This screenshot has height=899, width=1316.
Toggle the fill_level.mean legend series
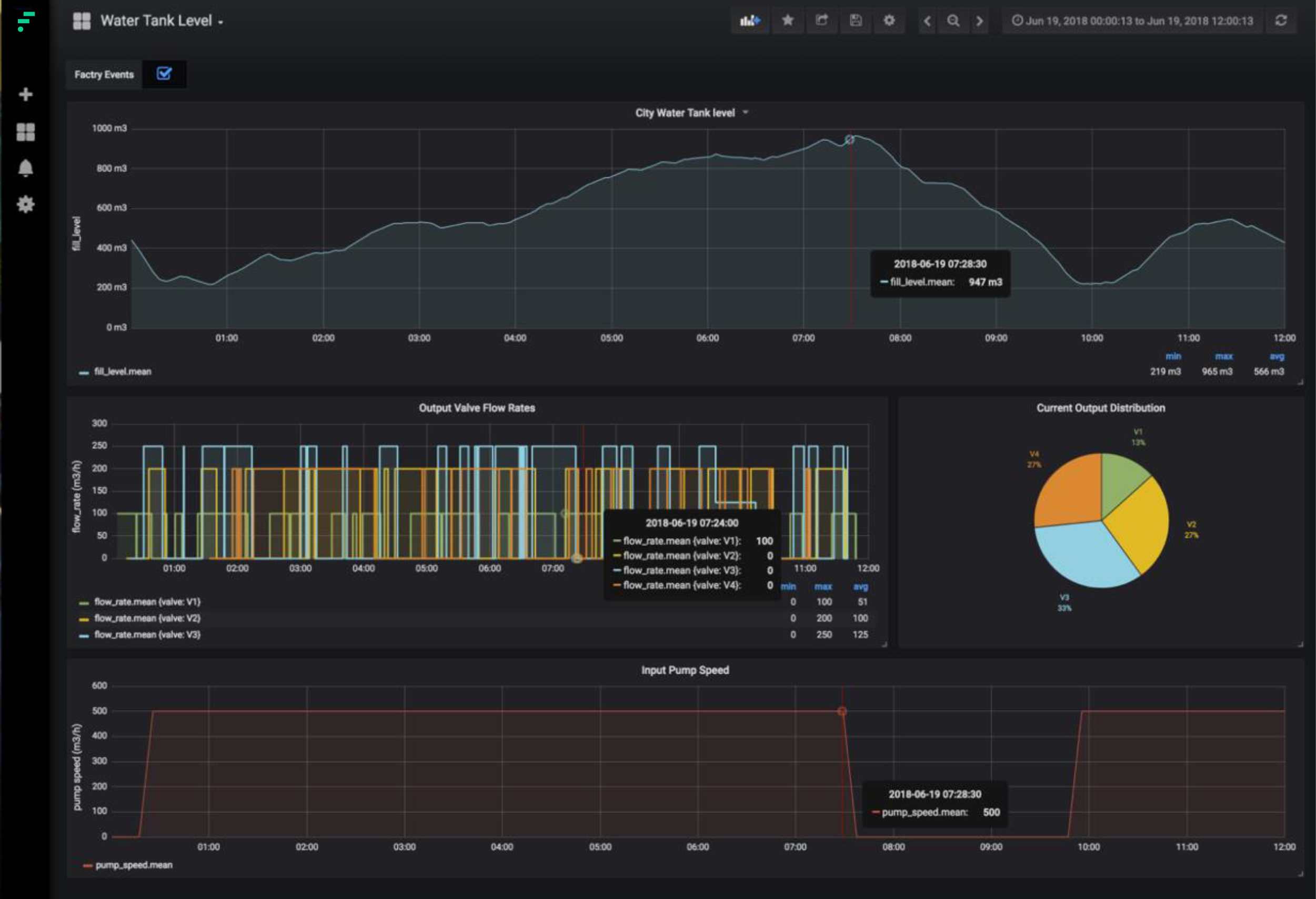123,372
